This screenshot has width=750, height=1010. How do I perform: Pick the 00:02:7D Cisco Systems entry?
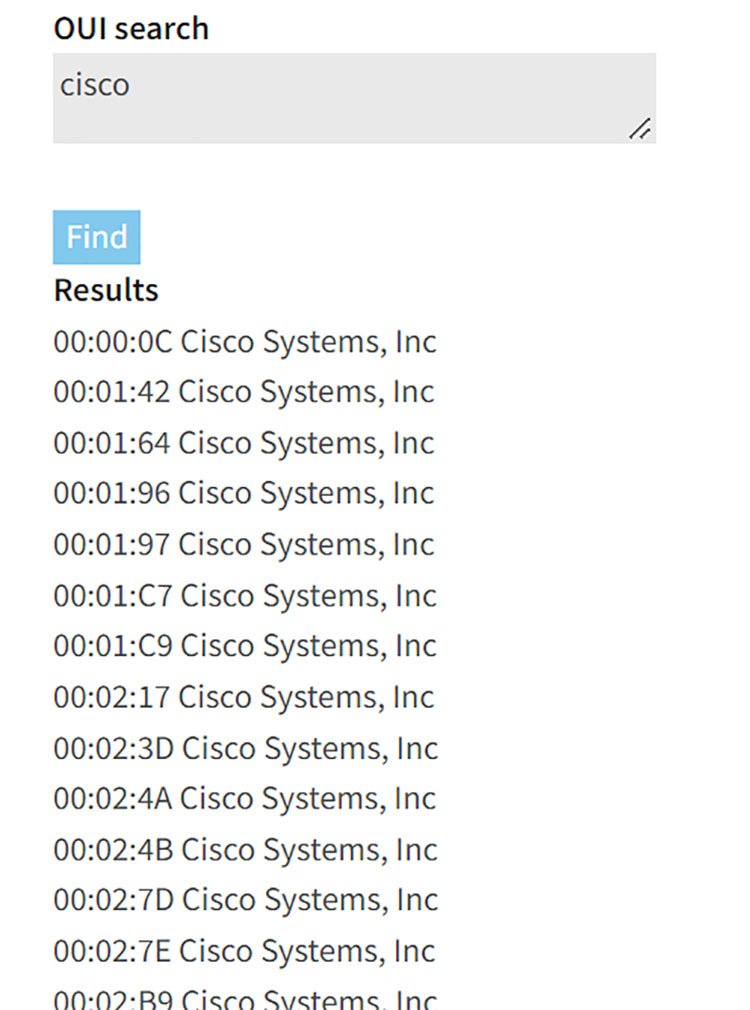point(246,900)
